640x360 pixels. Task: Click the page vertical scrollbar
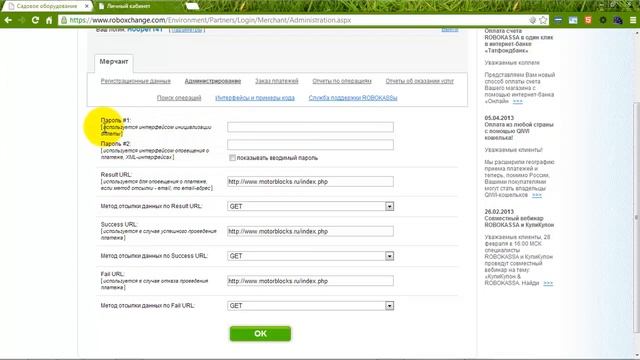636,218
